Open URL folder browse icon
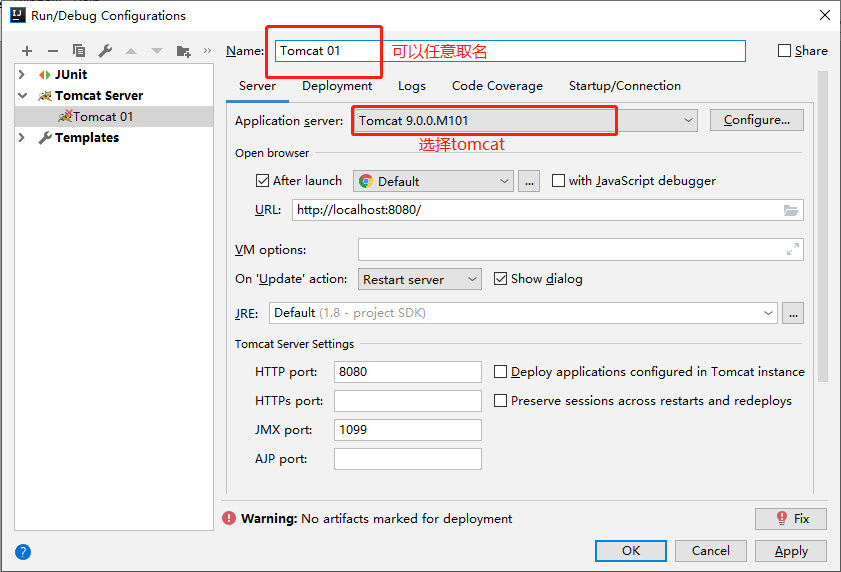This screenshot has height=572, width=841. click(x=791, y=210)
